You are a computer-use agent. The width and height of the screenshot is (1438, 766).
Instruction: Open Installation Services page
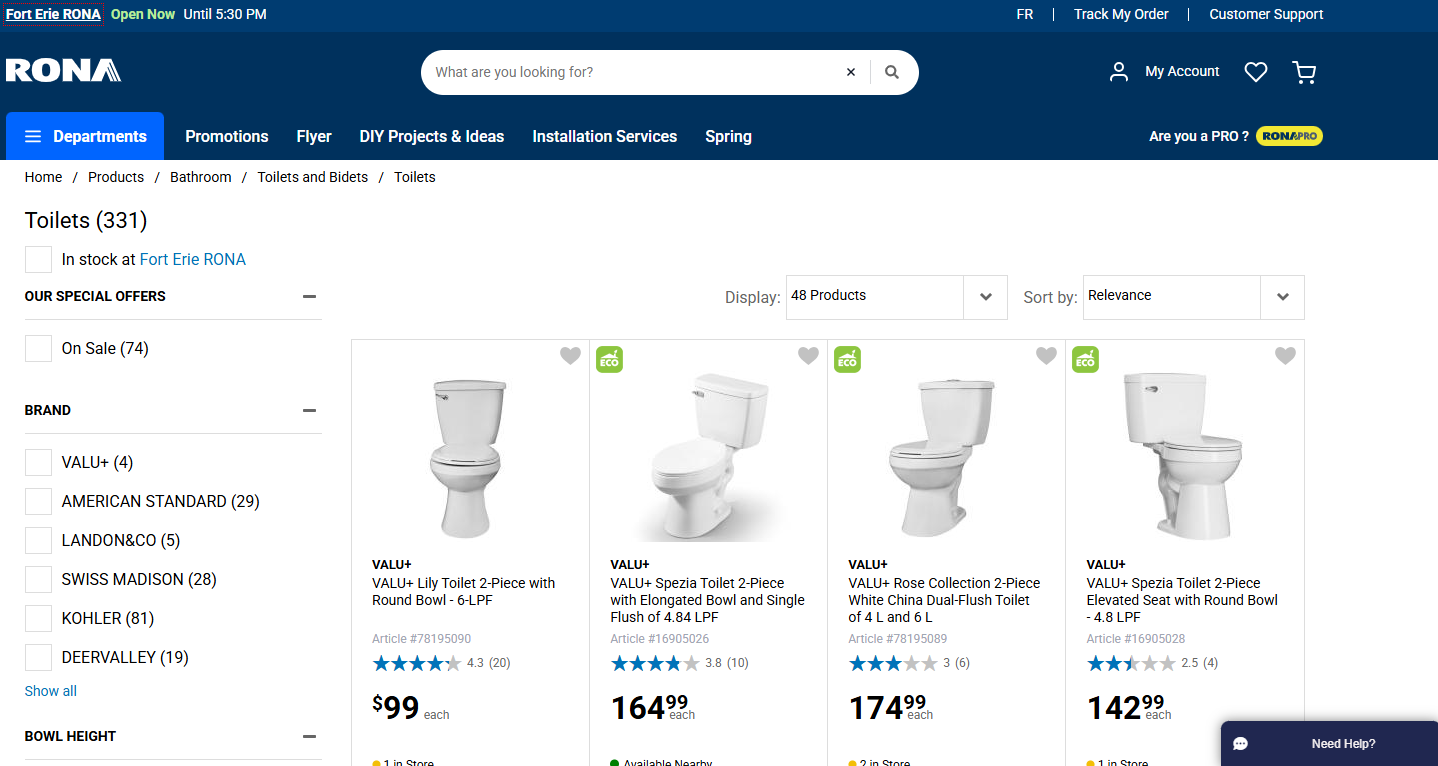click(x=605, y=136)
